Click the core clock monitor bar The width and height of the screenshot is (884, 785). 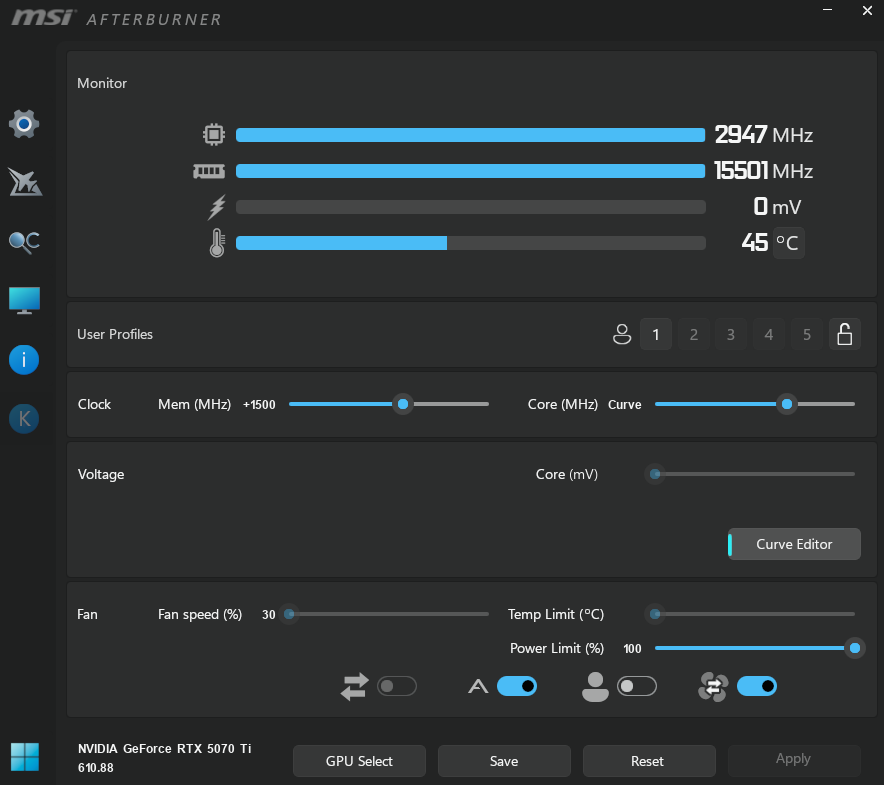pos(470,135)
